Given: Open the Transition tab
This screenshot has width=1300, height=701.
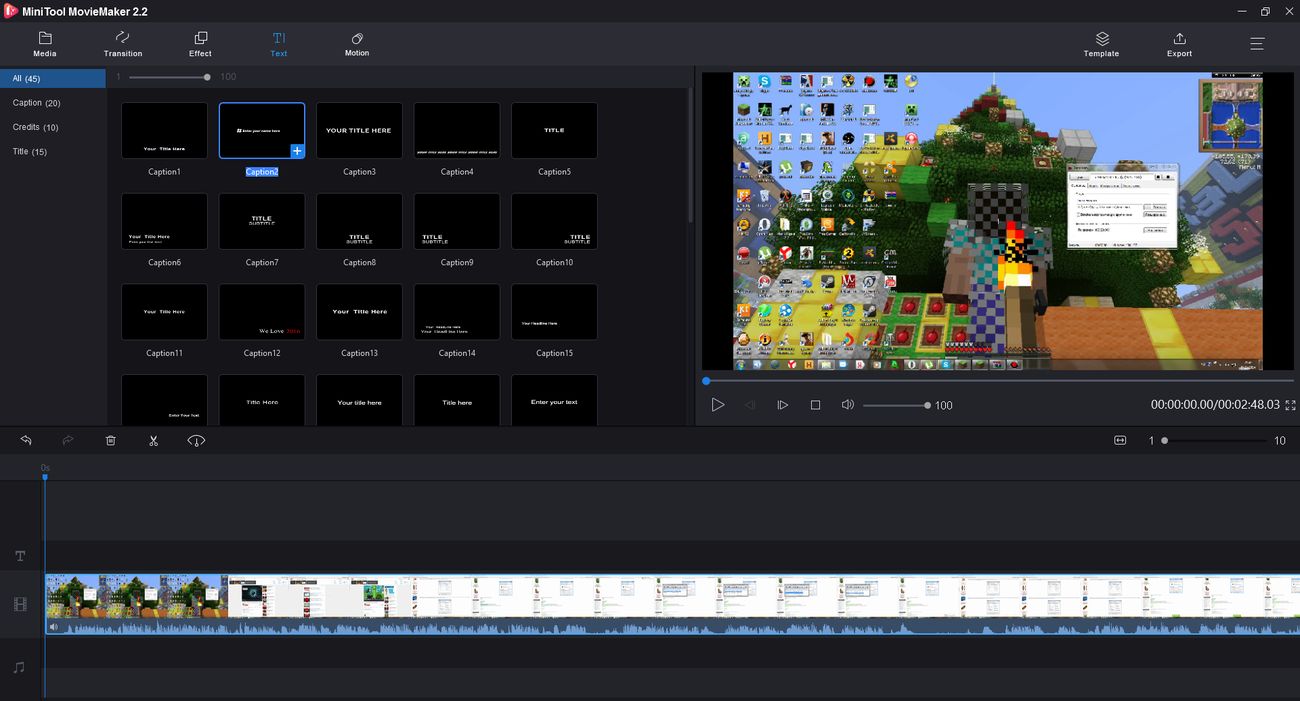Looking at the screenshot, I should [123, 44].
